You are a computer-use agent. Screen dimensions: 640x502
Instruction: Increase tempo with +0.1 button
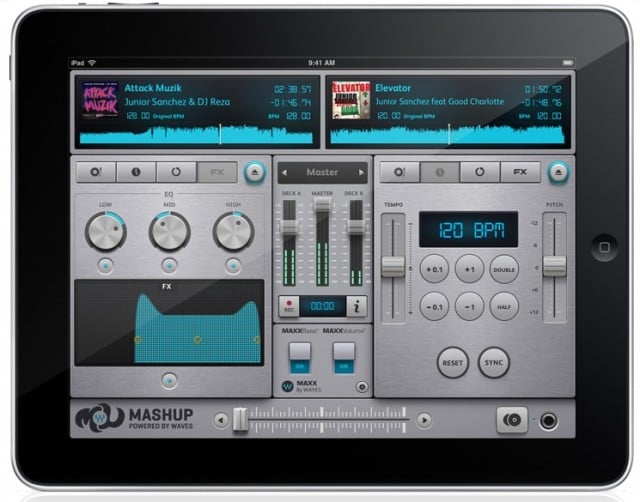coord(434,269)
